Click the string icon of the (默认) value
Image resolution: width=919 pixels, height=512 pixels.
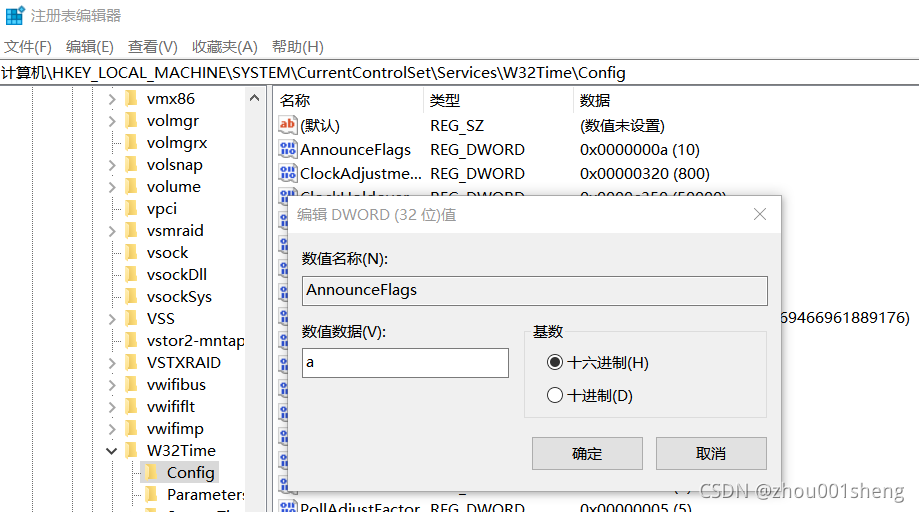pos(287,125)
